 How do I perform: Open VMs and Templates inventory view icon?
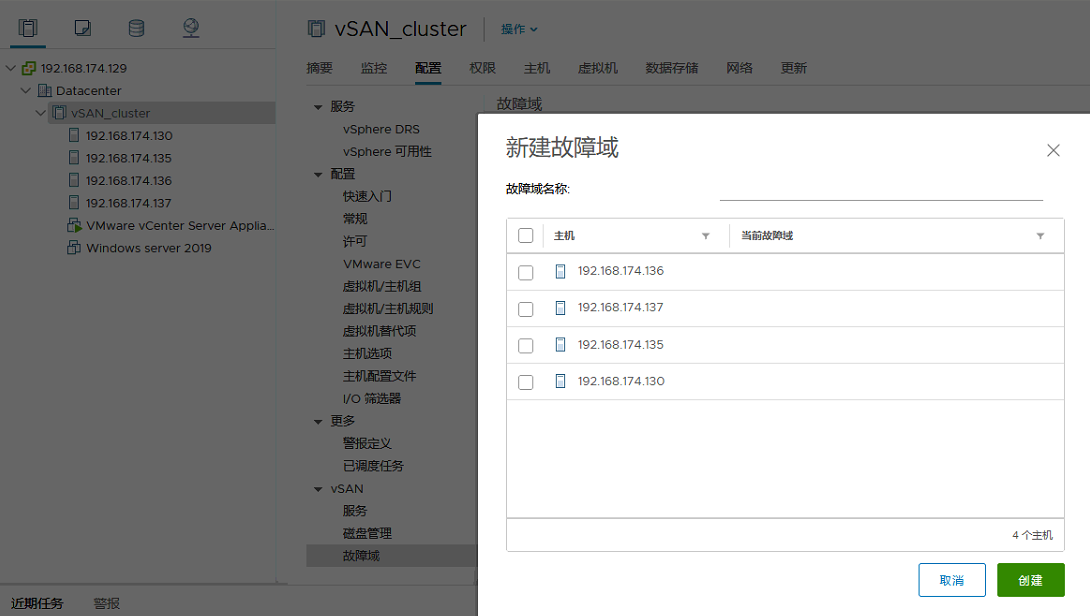82,28
